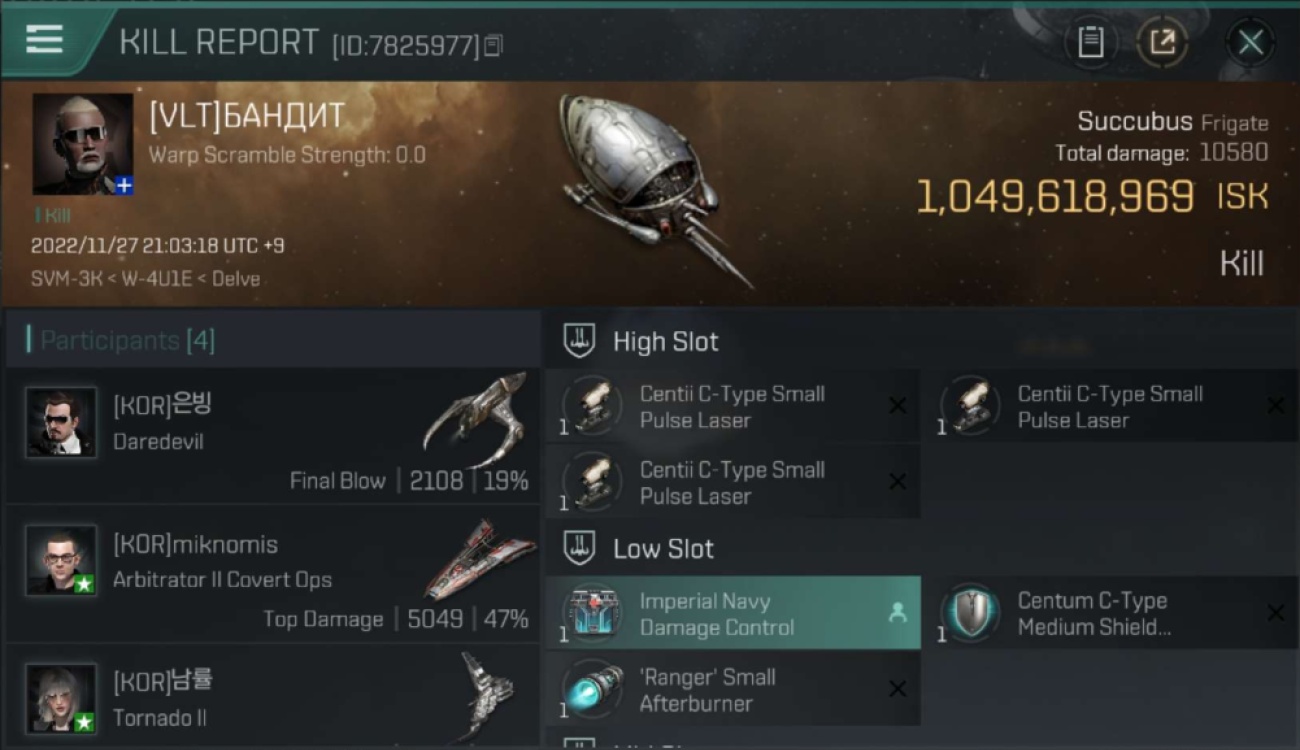
Task: Copy kill report ID icon
Action: [x=493, y=45]
